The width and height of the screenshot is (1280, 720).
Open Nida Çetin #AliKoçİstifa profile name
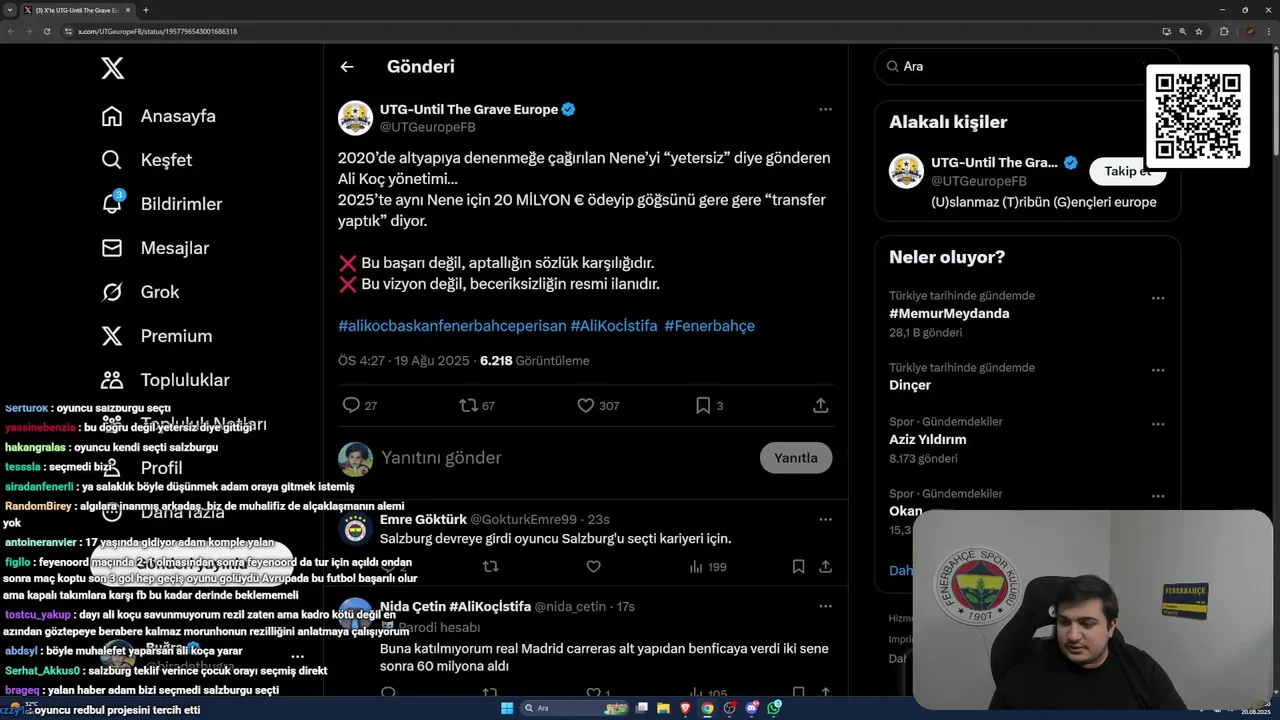[x=455, y=606]
